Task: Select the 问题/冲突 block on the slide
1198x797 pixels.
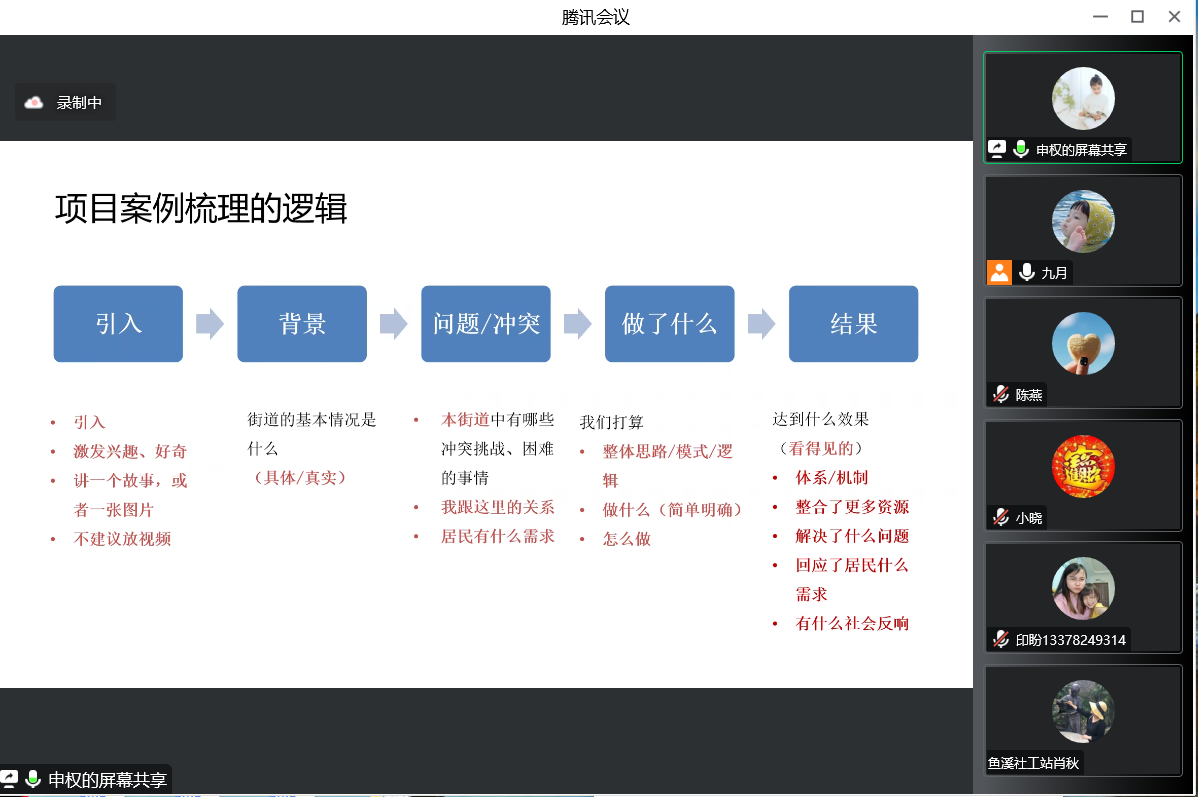Action: tap(486, 324)
